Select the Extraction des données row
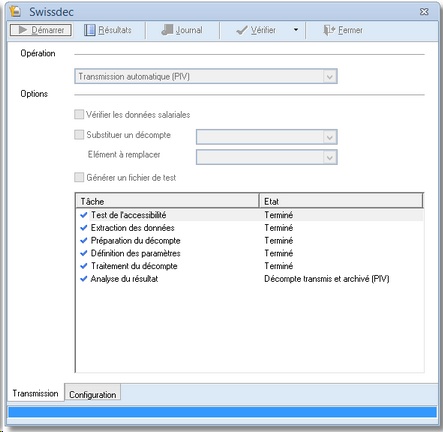Screen dimensions: 443x432 (250, 228)
